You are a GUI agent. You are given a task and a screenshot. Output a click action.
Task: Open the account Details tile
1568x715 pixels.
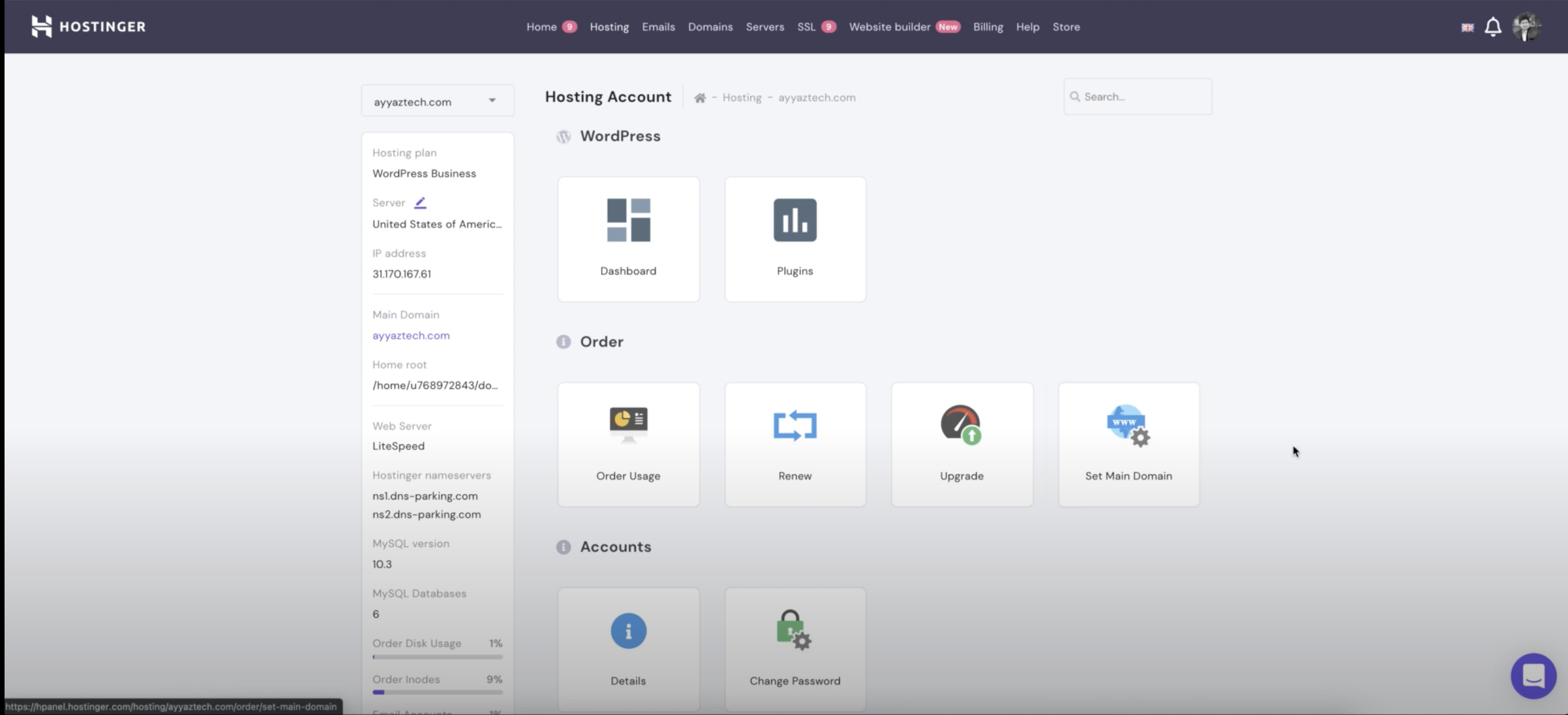[x=628, y=649]
